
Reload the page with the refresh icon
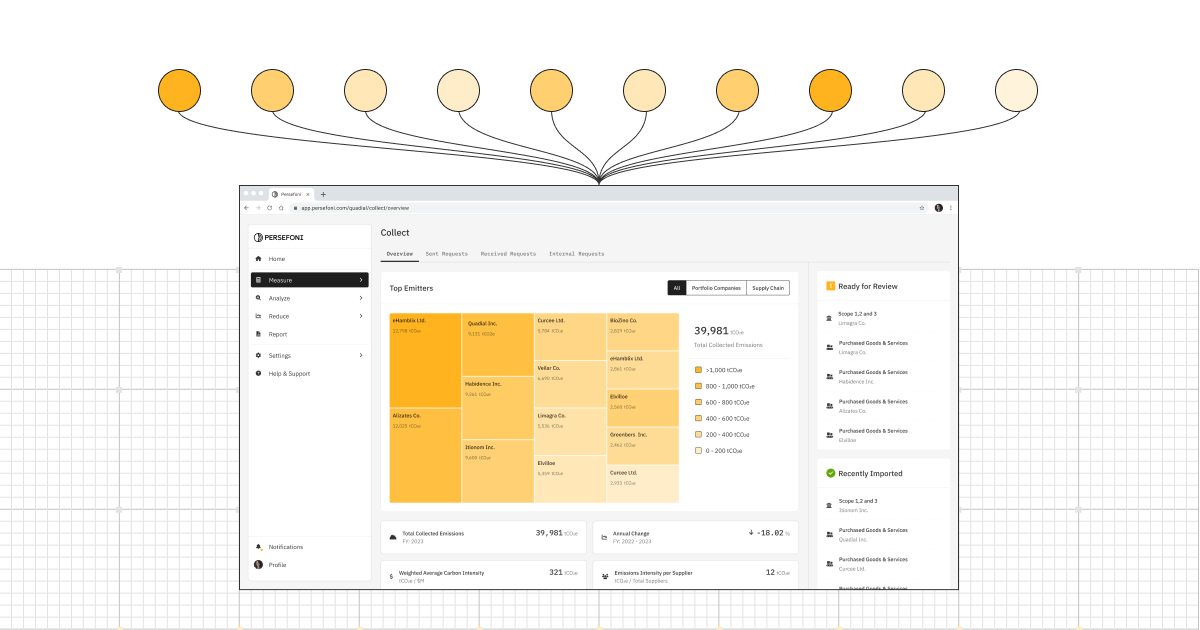[269, 207]
